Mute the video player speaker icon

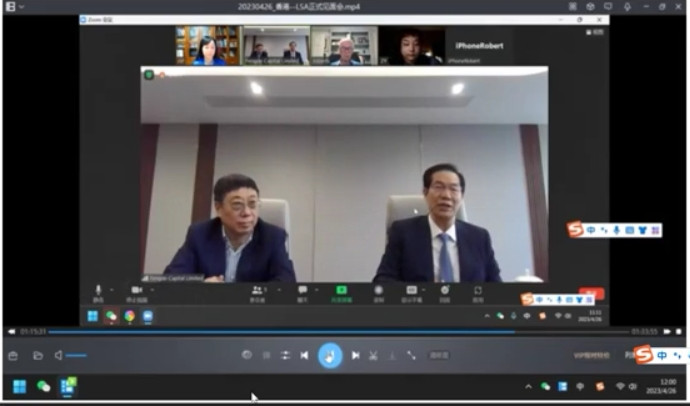pyautogui.click(x=59, y=355)
